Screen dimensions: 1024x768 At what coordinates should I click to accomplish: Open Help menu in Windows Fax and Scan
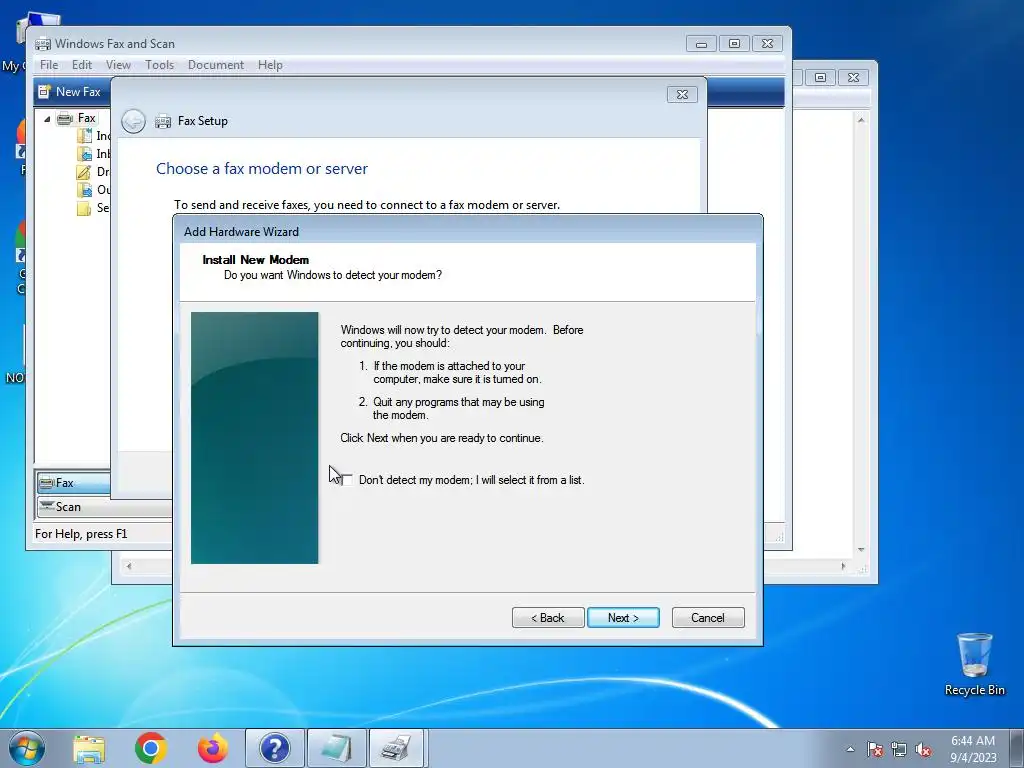click(x=270, y=65)
